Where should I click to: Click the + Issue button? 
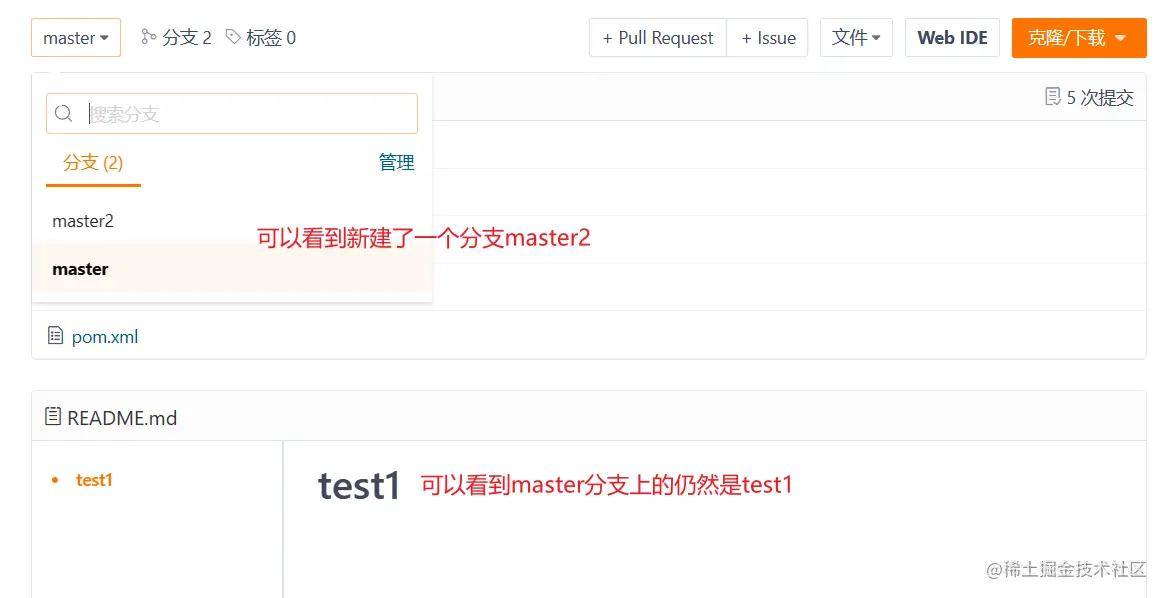pos(768,38)
